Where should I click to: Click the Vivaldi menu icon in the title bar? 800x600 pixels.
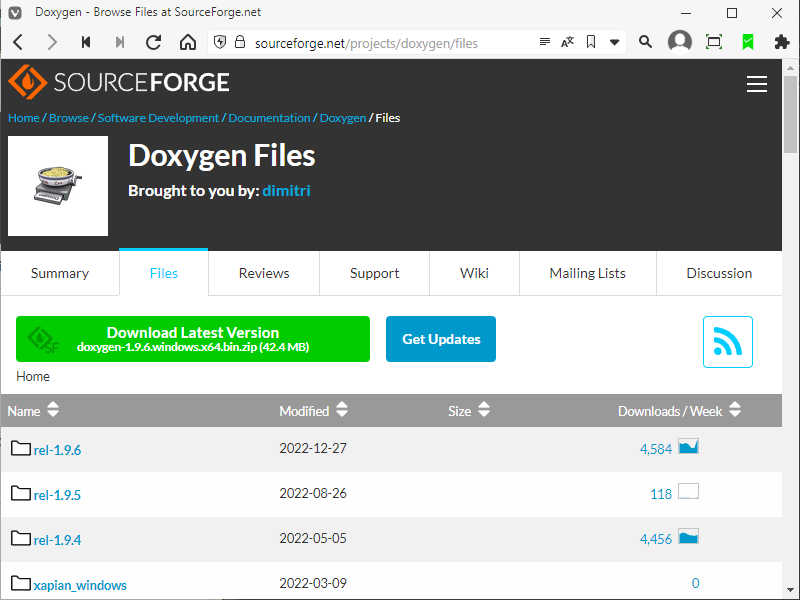tap(15, 12)
